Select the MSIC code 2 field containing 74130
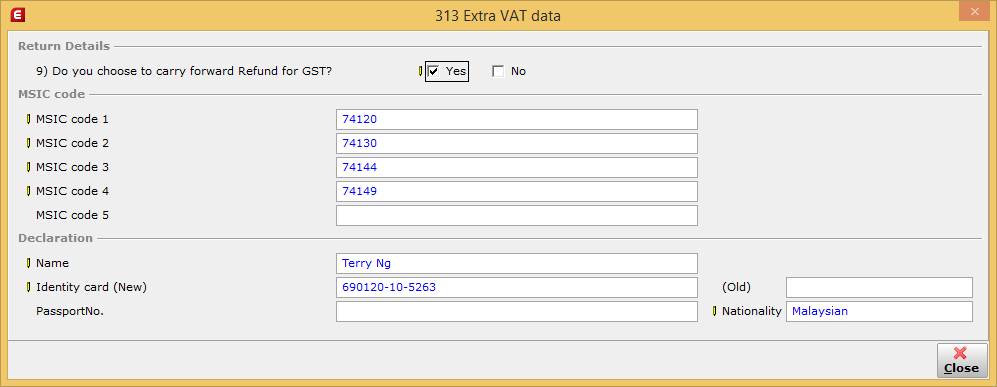 (517, 143)
